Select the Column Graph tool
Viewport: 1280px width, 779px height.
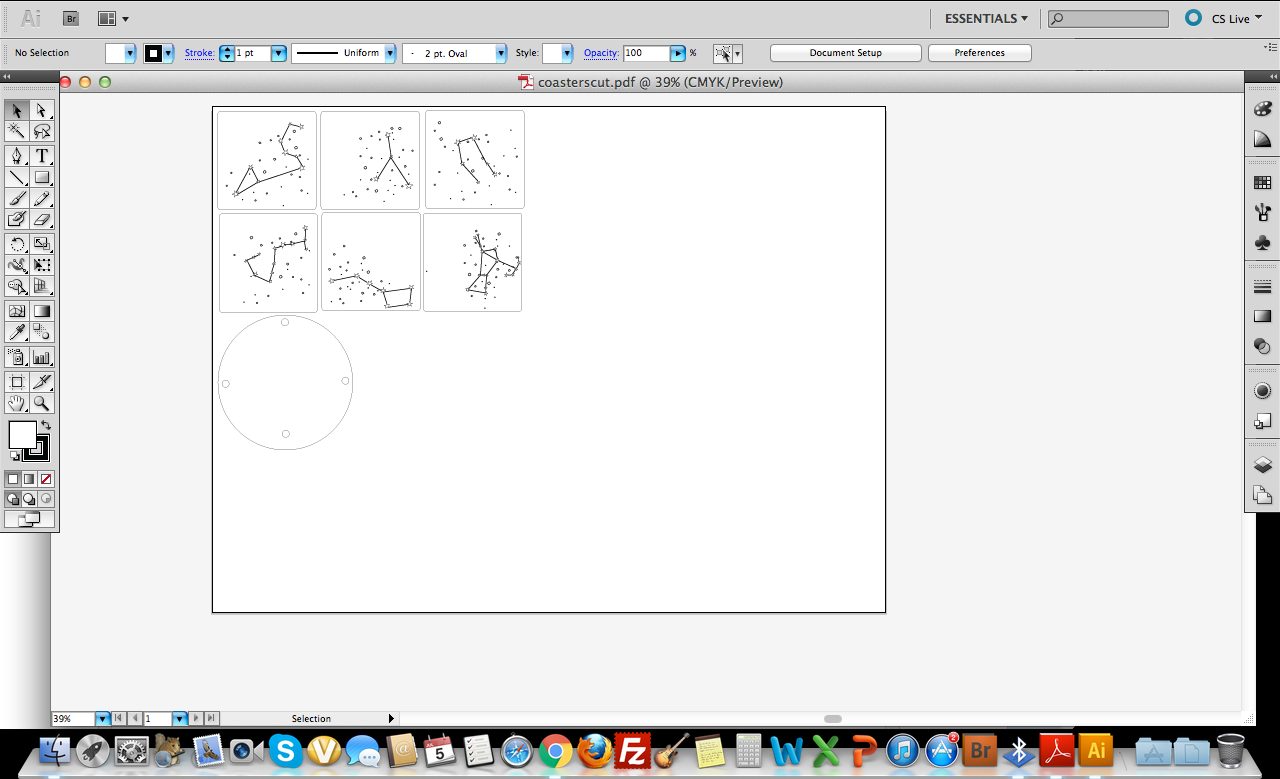click(x=42, y=357)
